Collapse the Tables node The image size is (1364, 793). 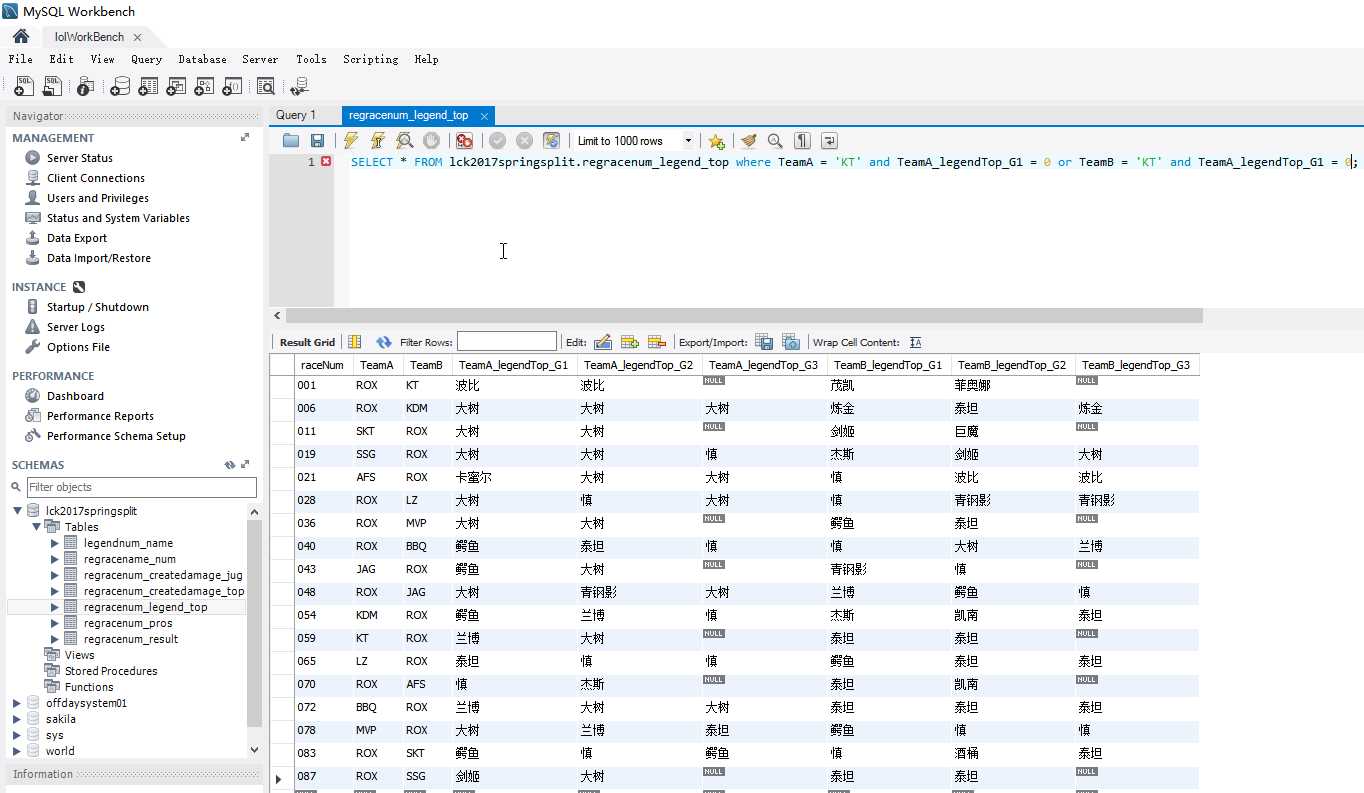pyautogui.click(x=36, y=527)
